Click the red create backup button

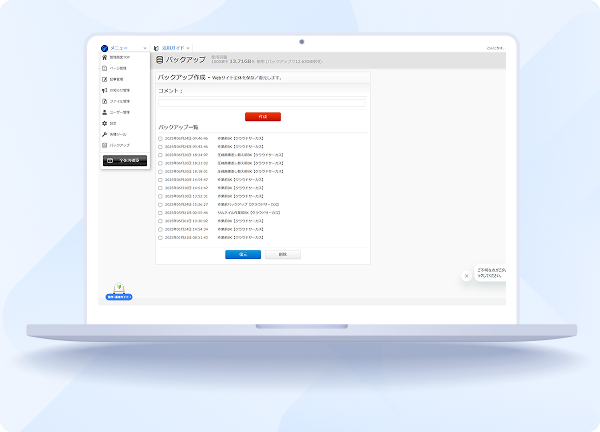click(x=263, y=116)
